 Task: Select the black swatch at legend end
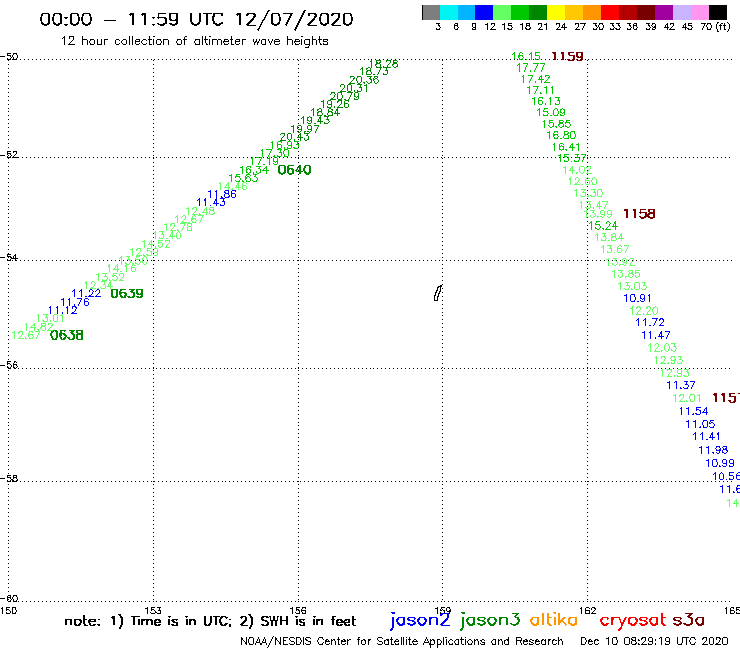coord(717,13)
